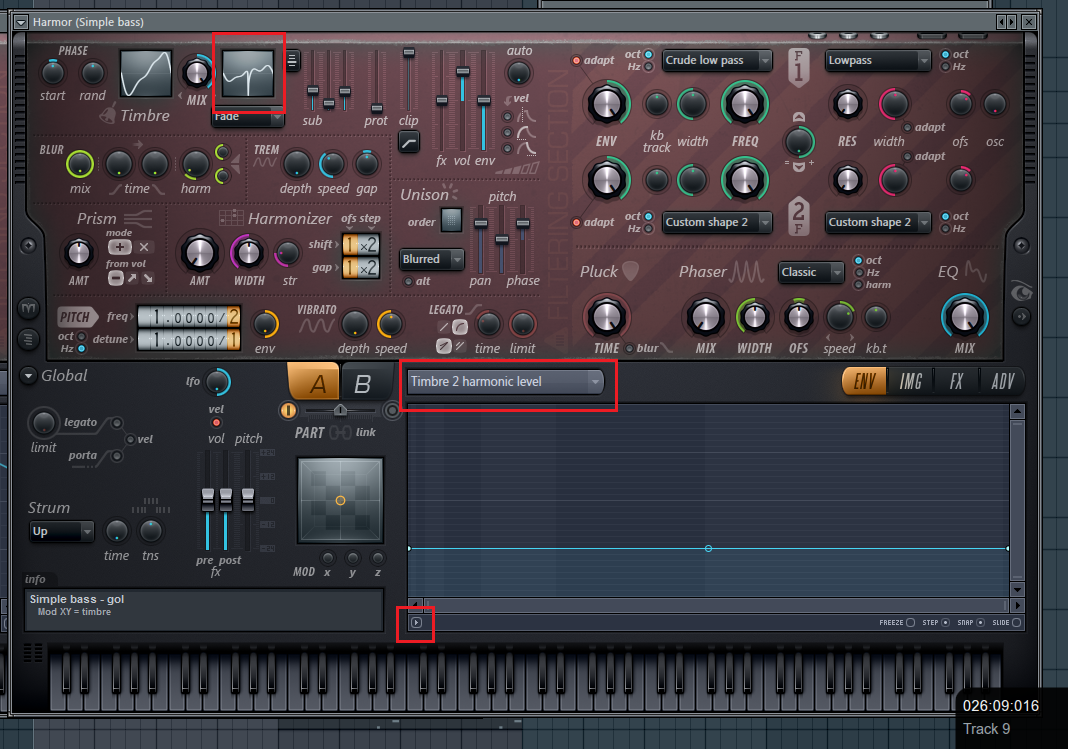Open the Lowpass resonance type dropdown

(x=878, y=61)
